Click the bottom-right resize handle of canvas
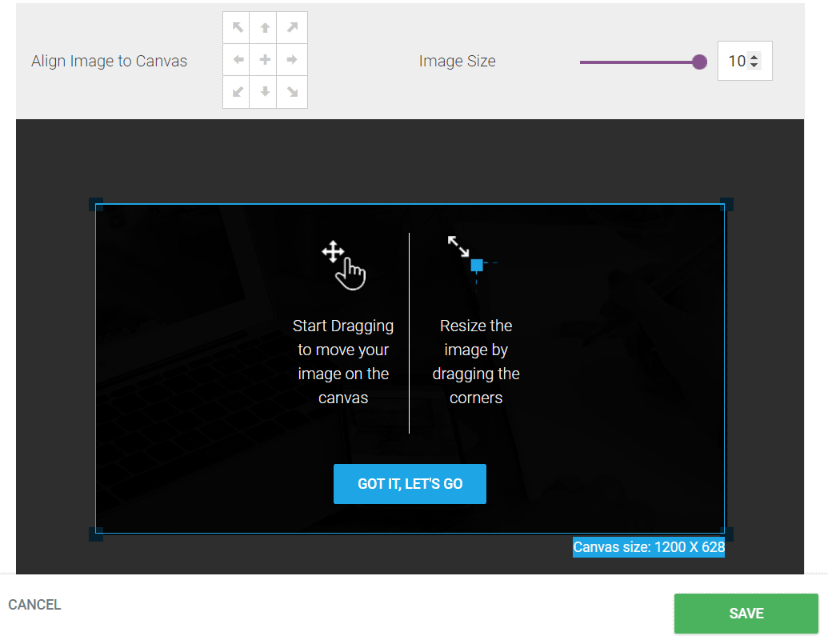The image size is (828, 643). [727, 534]
